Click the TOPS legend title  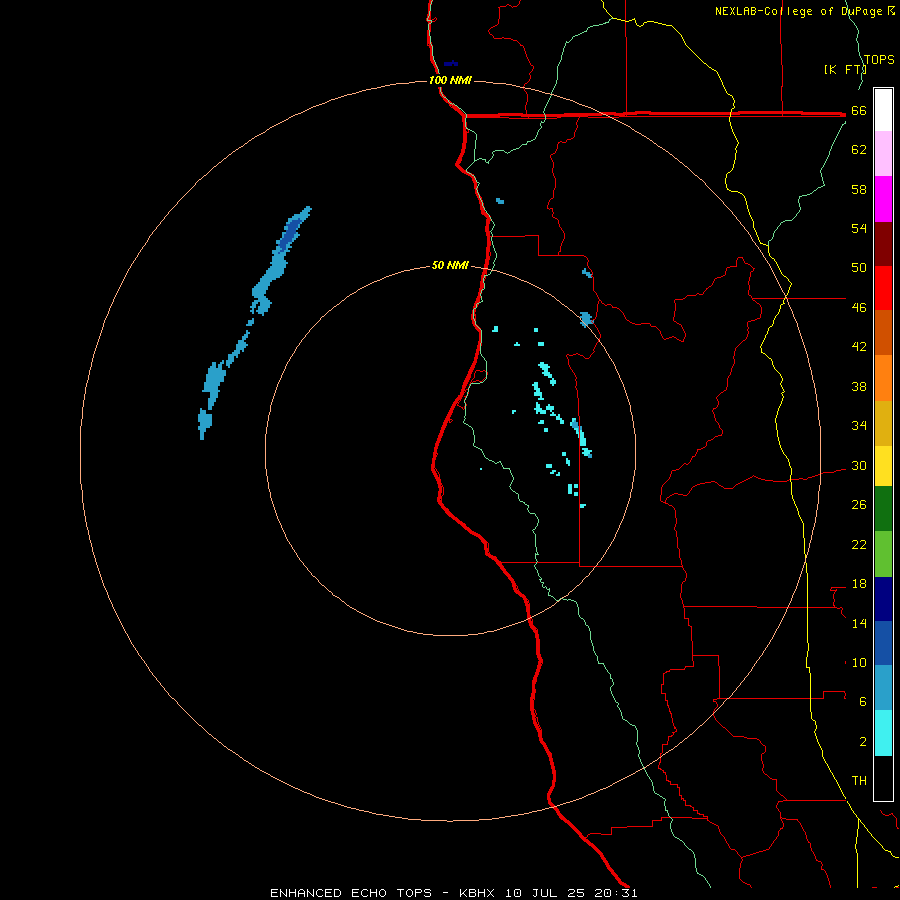(x=879, y=59)
